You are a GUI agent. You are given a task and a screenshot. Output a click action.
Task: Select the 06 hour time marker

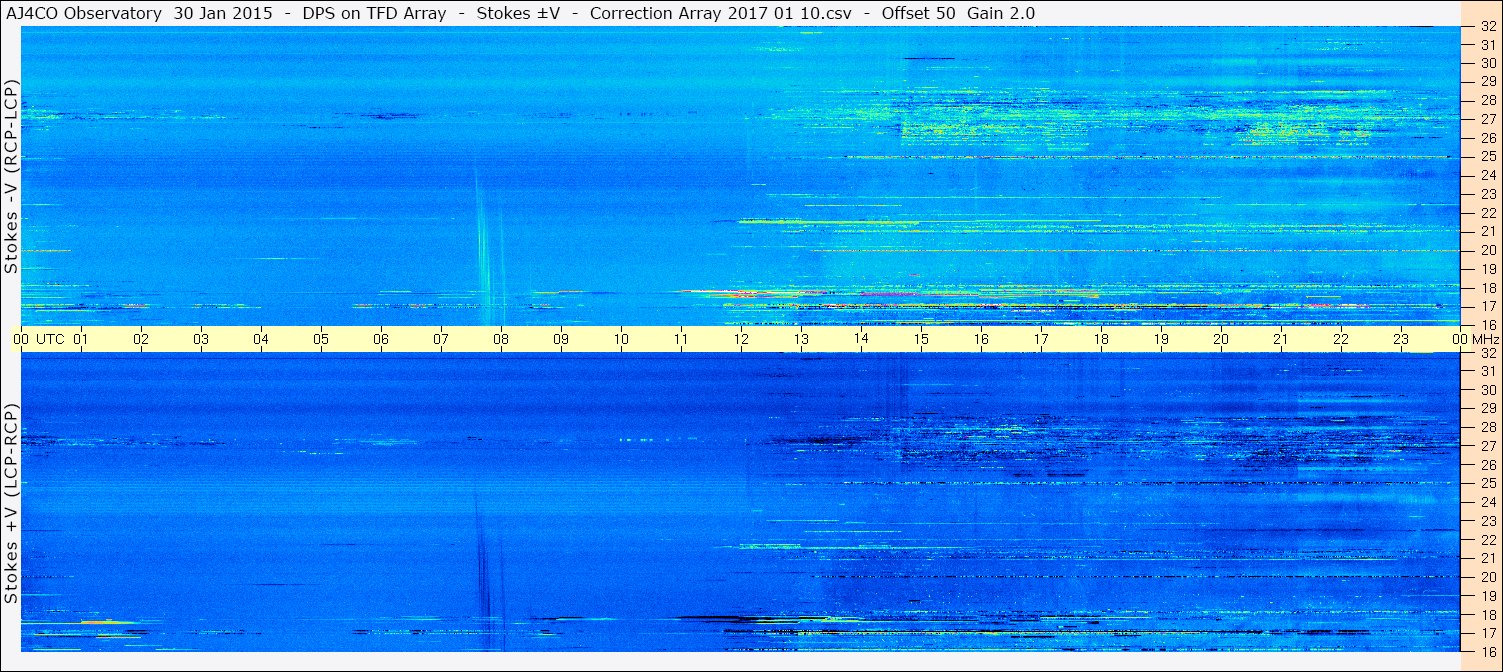click(381, 339)
